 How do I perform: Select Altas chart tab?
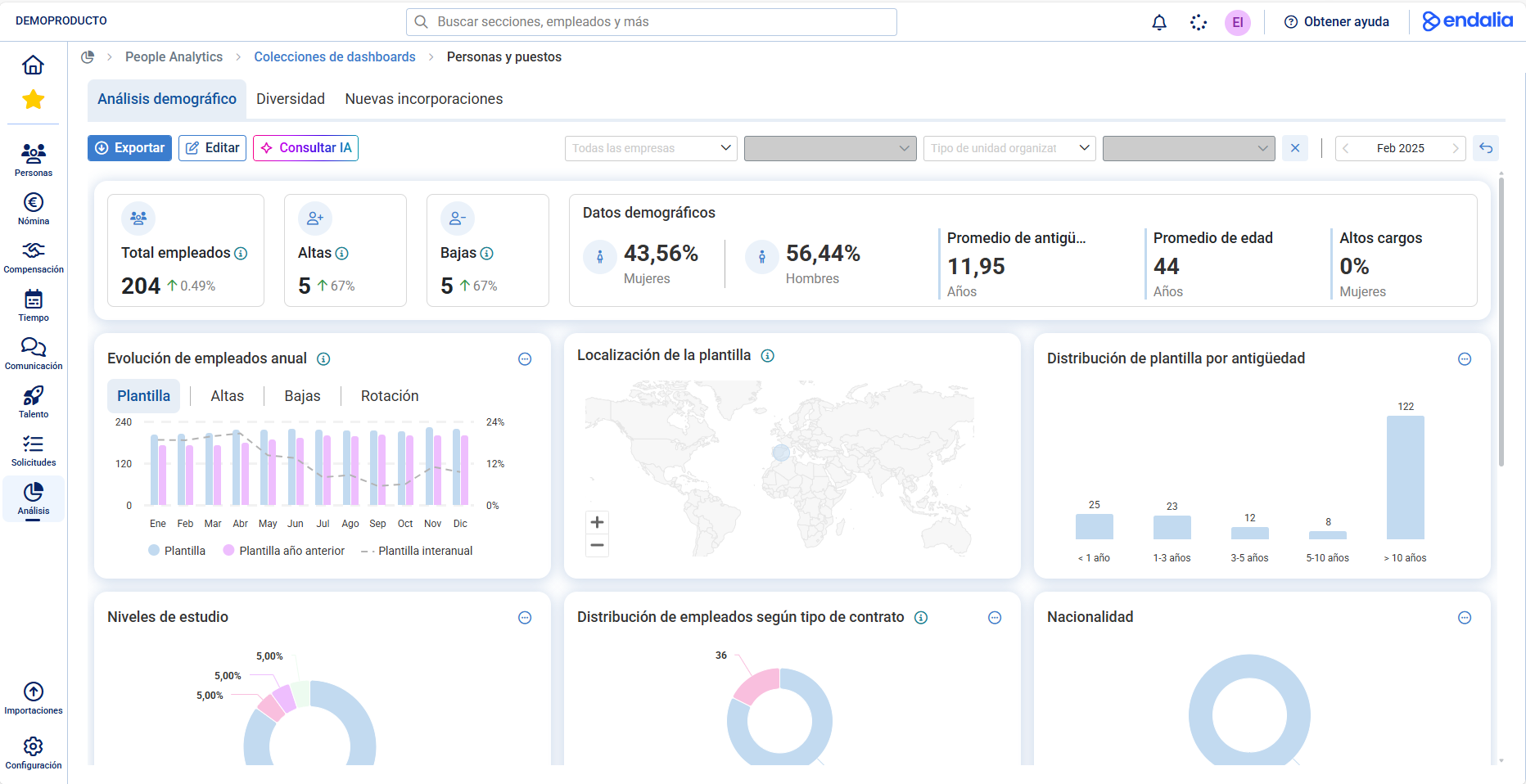tap(228, 396)
